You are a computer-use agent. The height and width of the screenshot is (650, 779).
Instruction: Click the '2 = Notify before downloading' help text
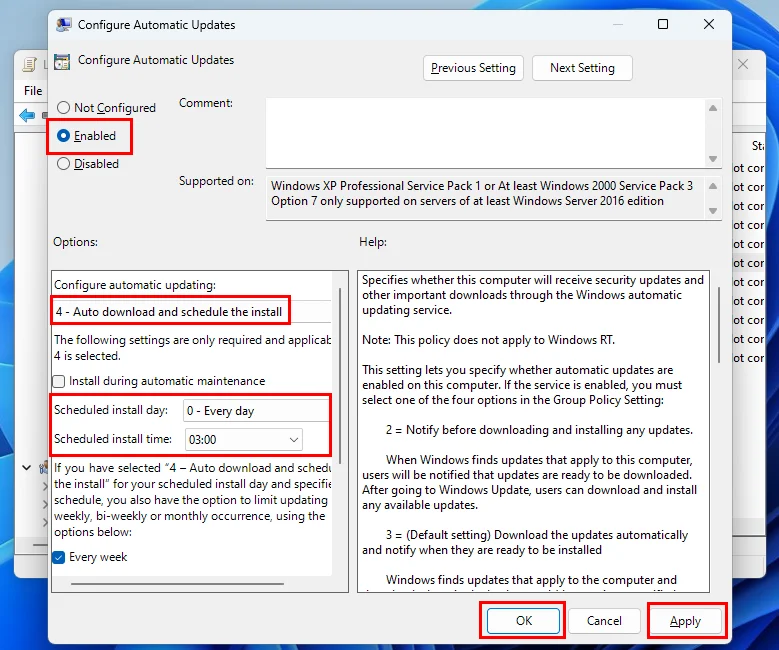pyautogui.click(x=539, y=430)
